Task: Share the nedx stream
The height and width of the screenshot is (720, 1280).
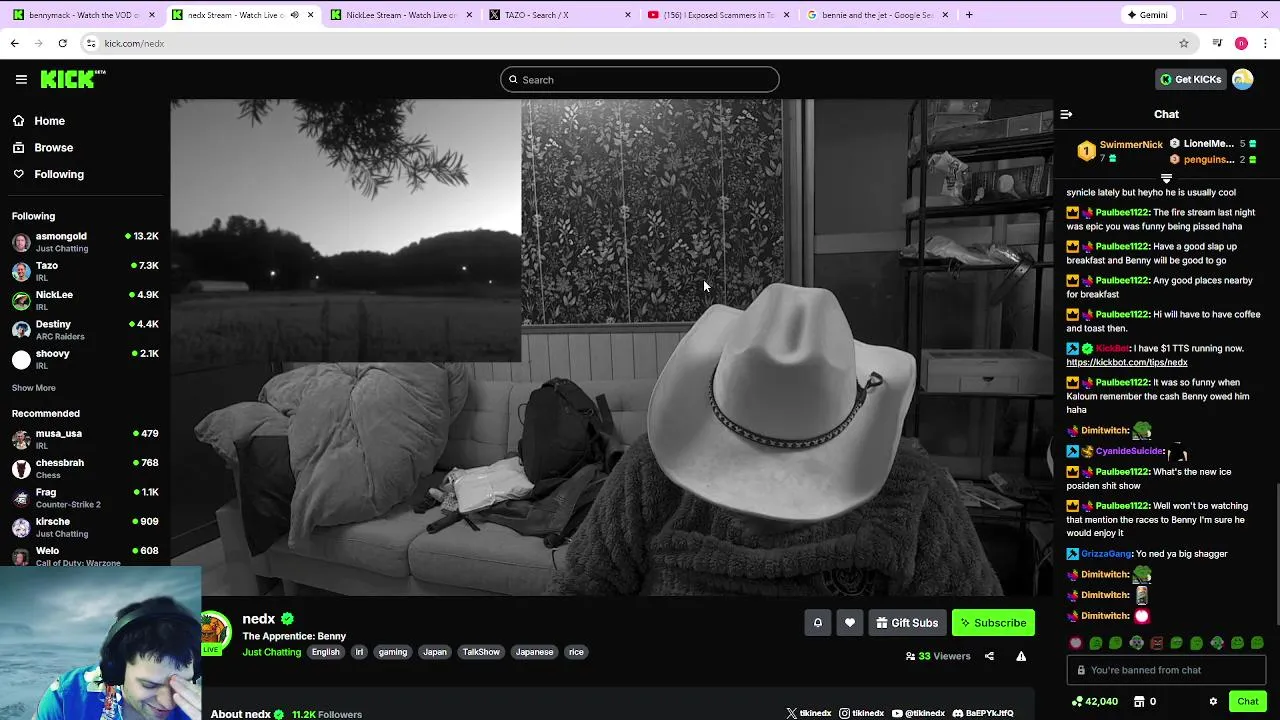Action: (989, 656)
